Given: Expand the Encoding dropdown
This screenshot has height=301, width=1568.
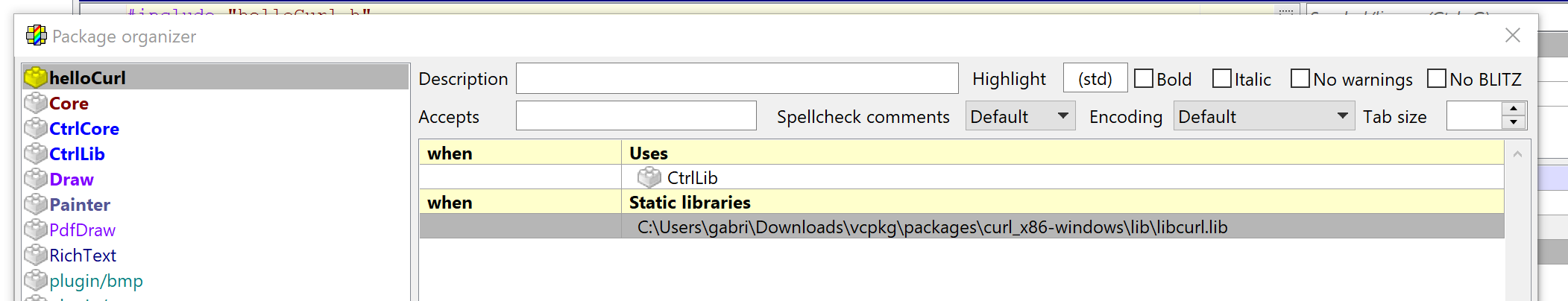Looking at the screenshot, I should pos(1264,116).
